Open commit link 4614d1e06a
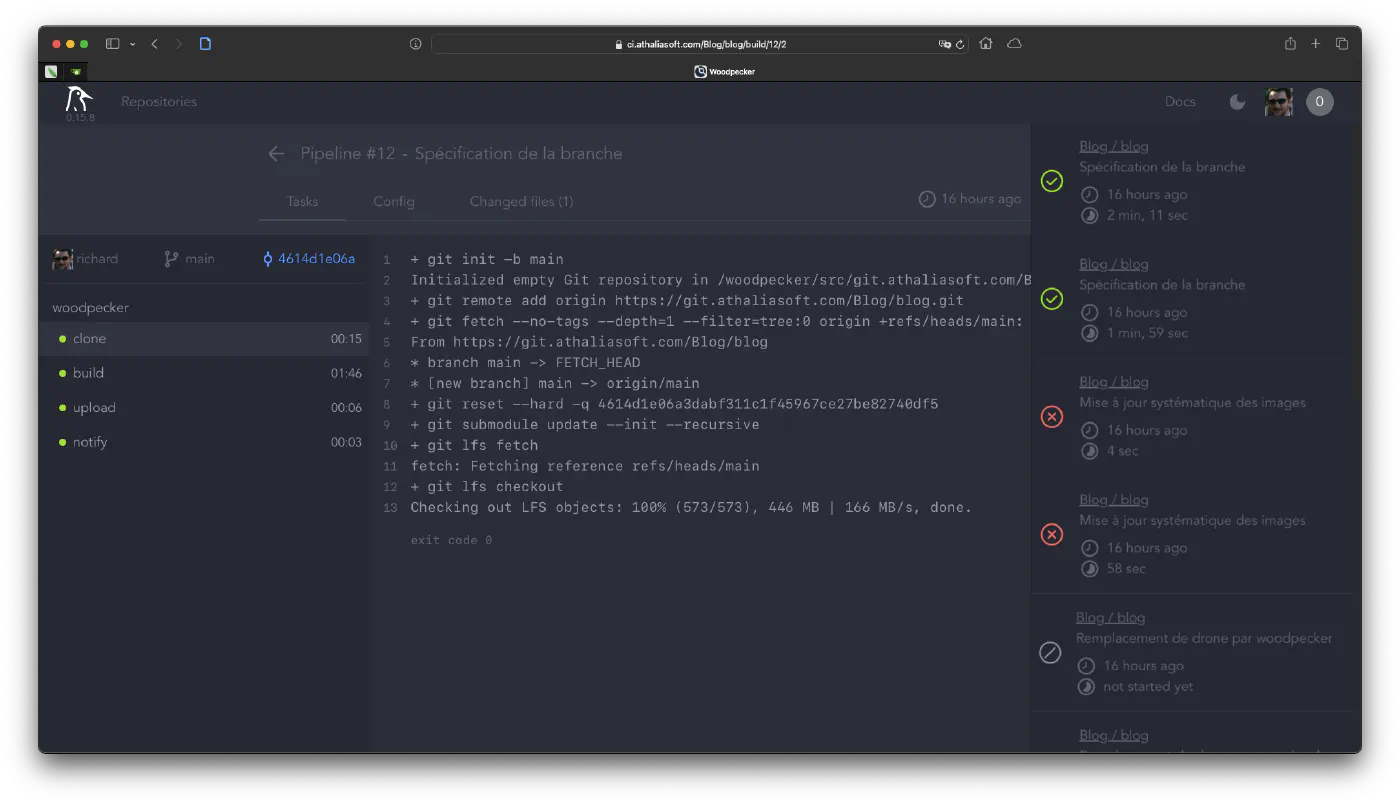 tap(315, 259)
